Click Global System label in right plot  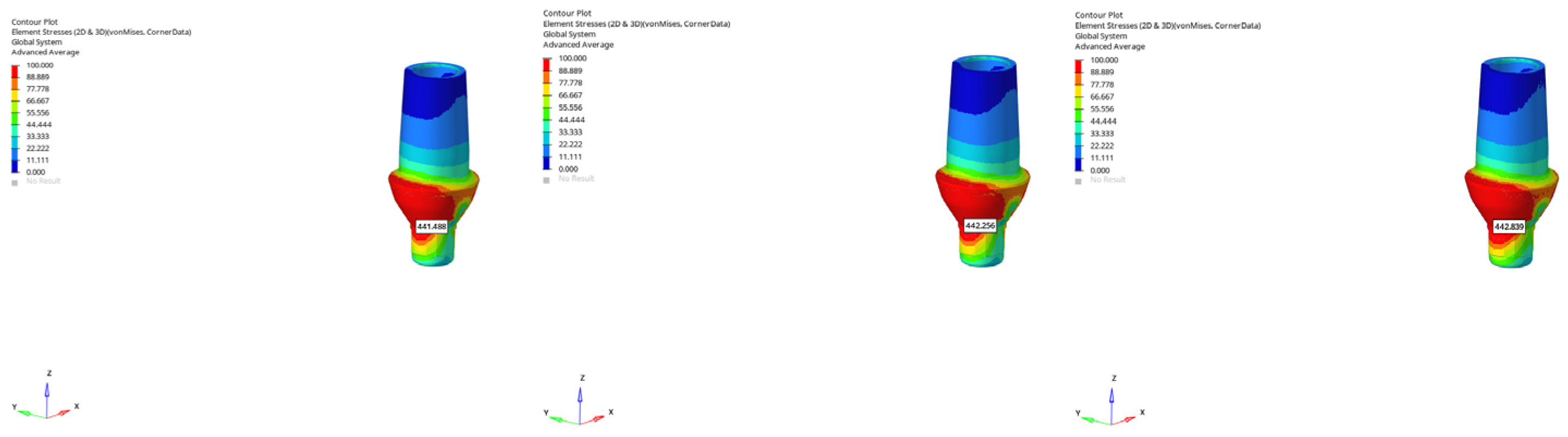[1100, 36]
